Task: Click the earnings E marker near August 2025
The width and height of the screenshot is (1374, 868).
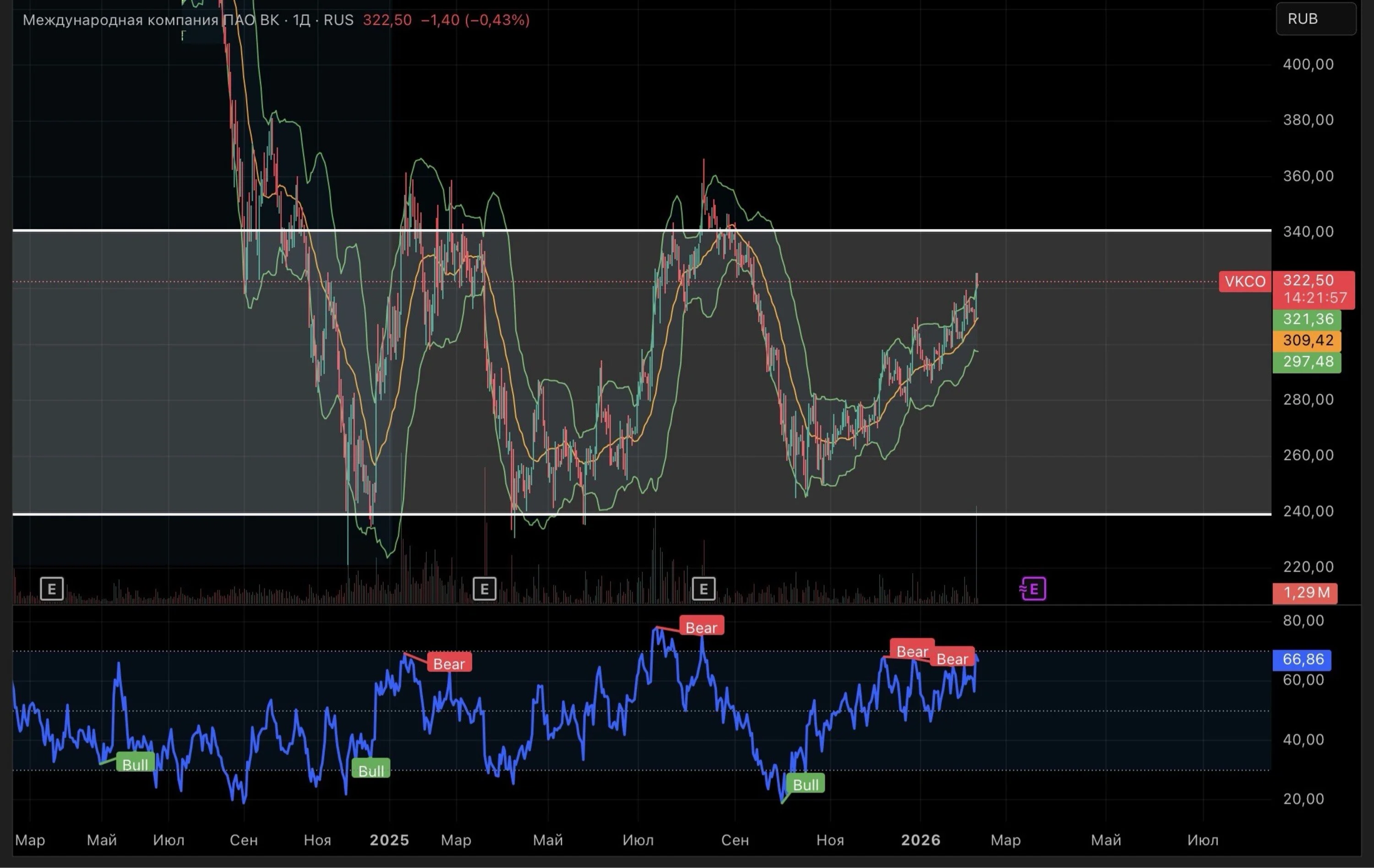Action: pos(703,589)
